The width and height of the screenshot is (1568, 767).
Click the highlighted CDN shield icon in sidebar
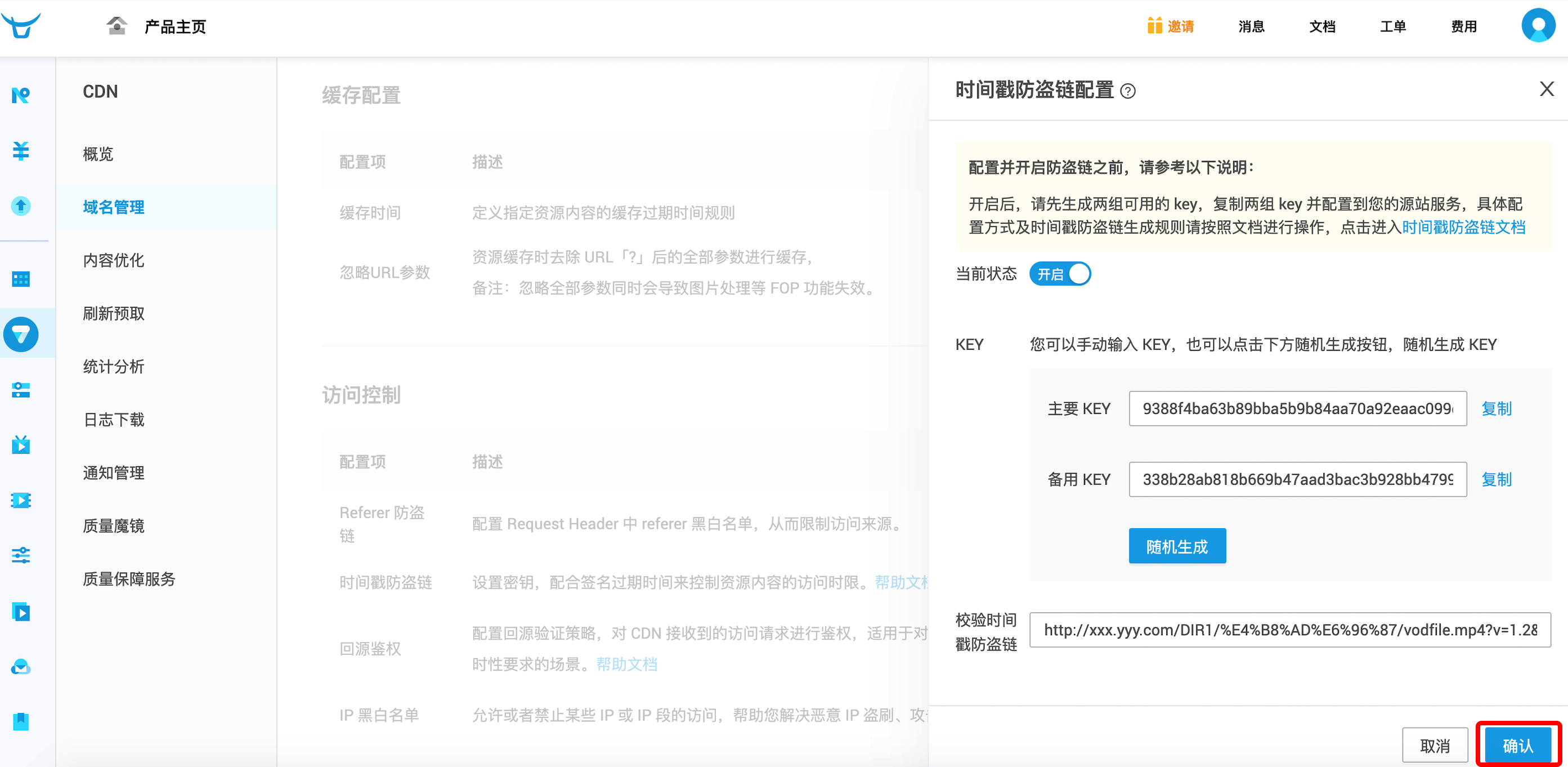(22, 334)
